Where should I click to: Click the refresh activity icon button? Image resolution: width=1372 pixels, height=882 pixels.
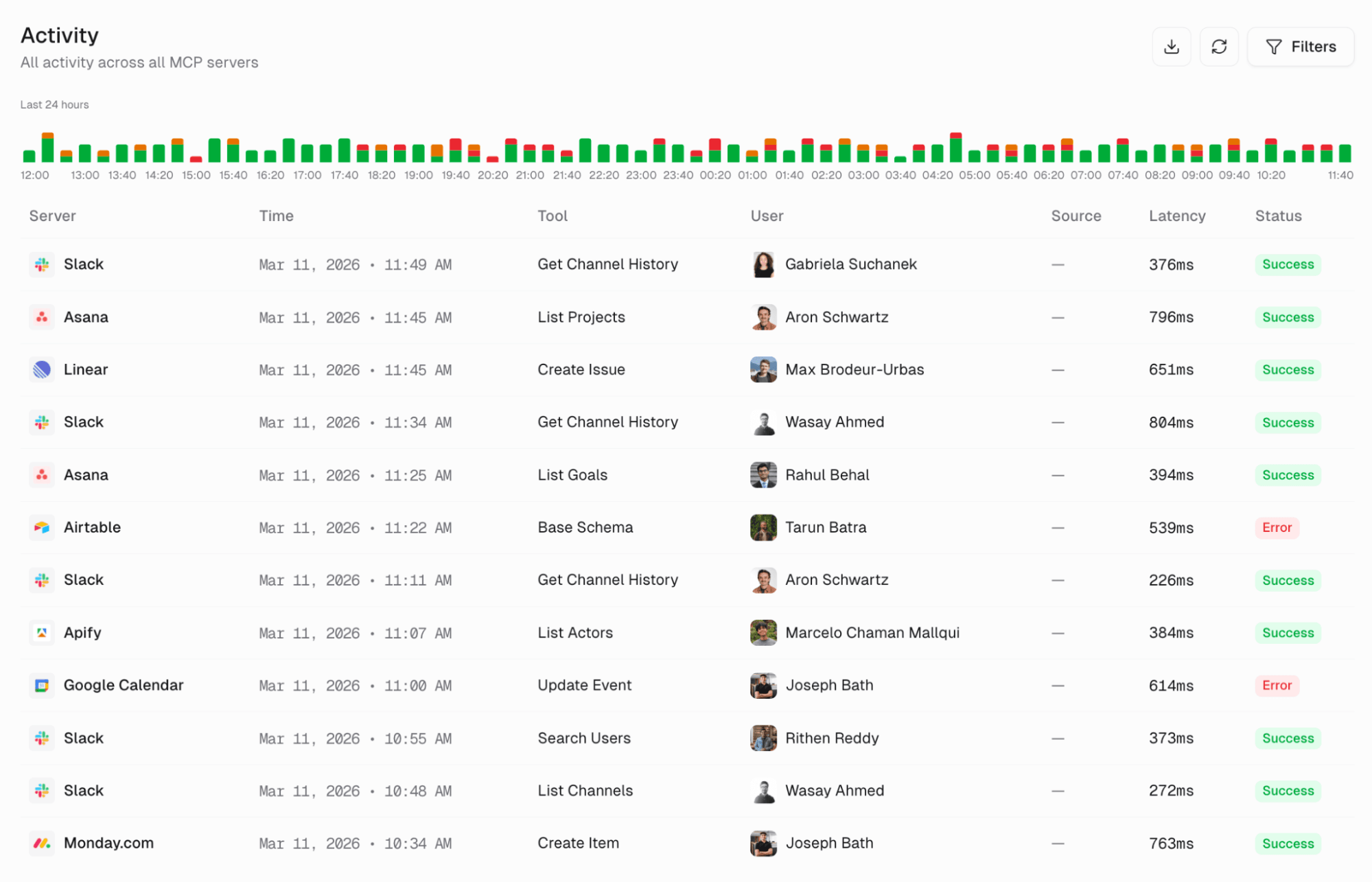(1218, 47)
